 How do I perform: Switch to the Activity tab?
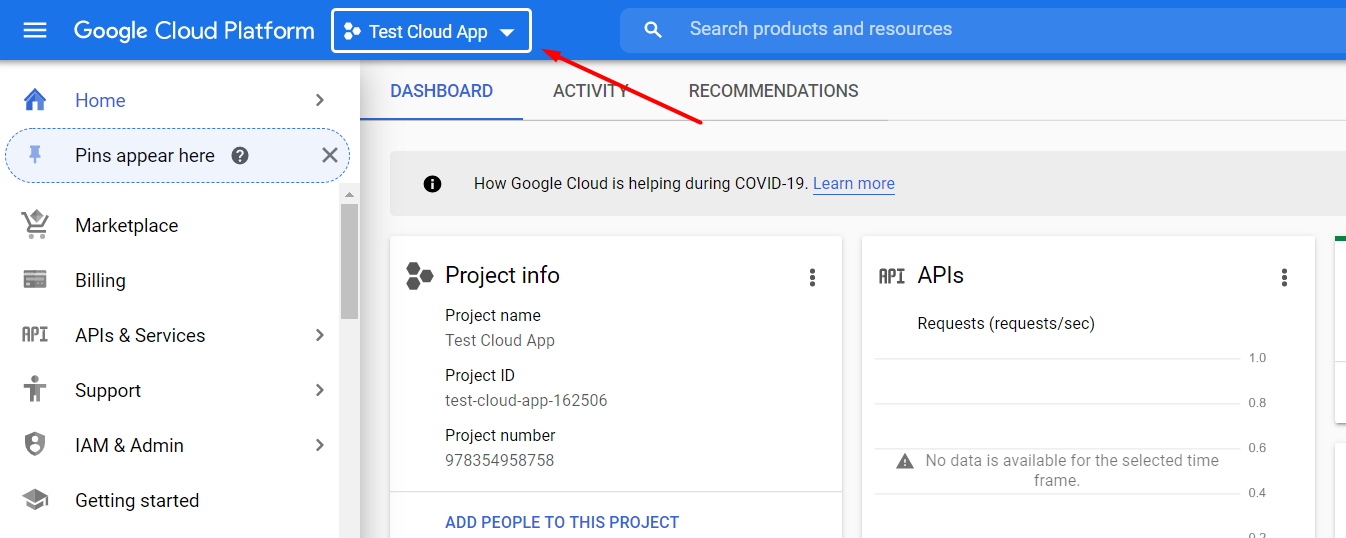coord(590,91)
